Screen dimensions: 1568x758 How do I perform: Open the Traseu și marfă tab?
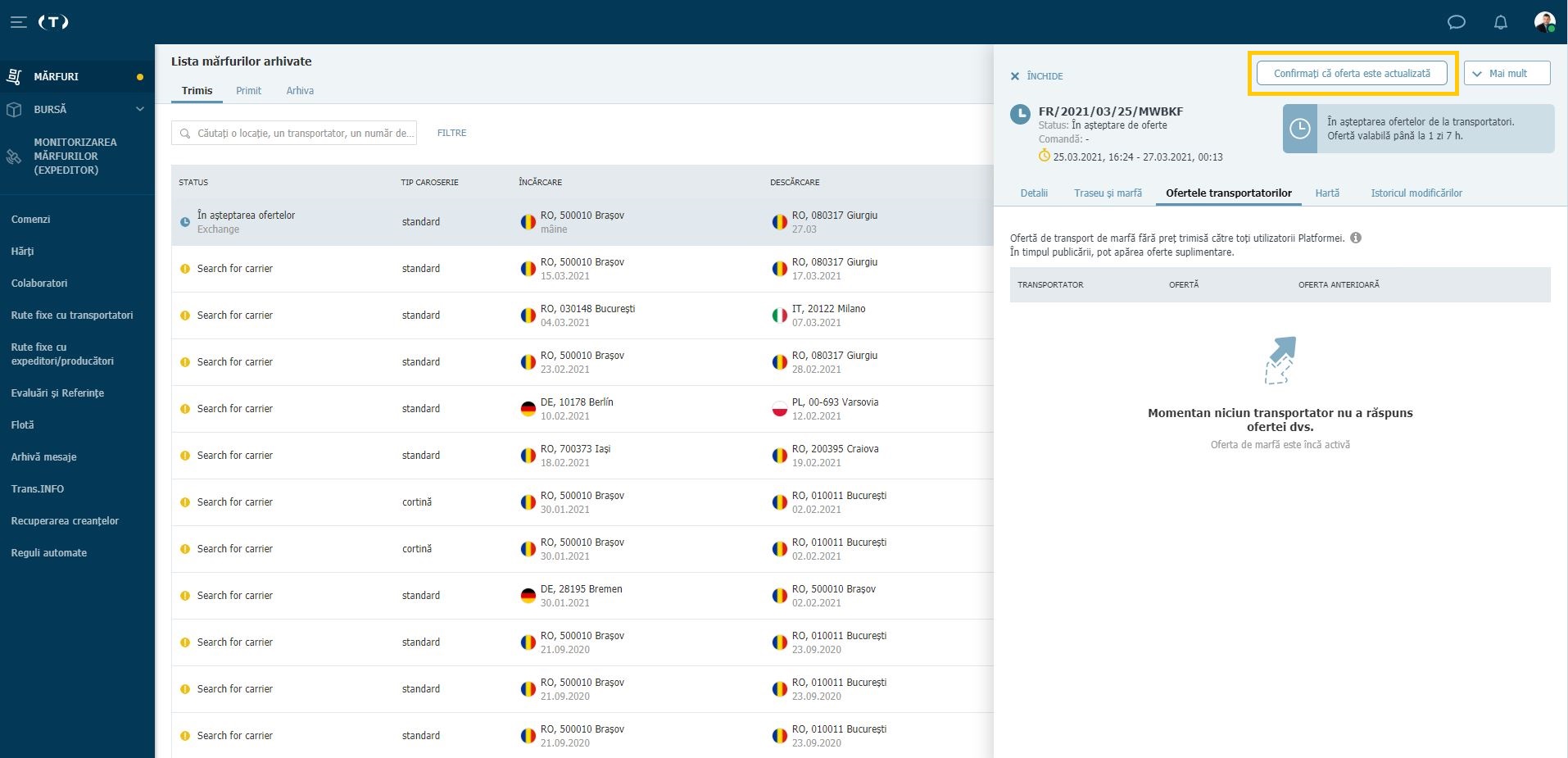pyautogui.click(x=1108, y=193)
